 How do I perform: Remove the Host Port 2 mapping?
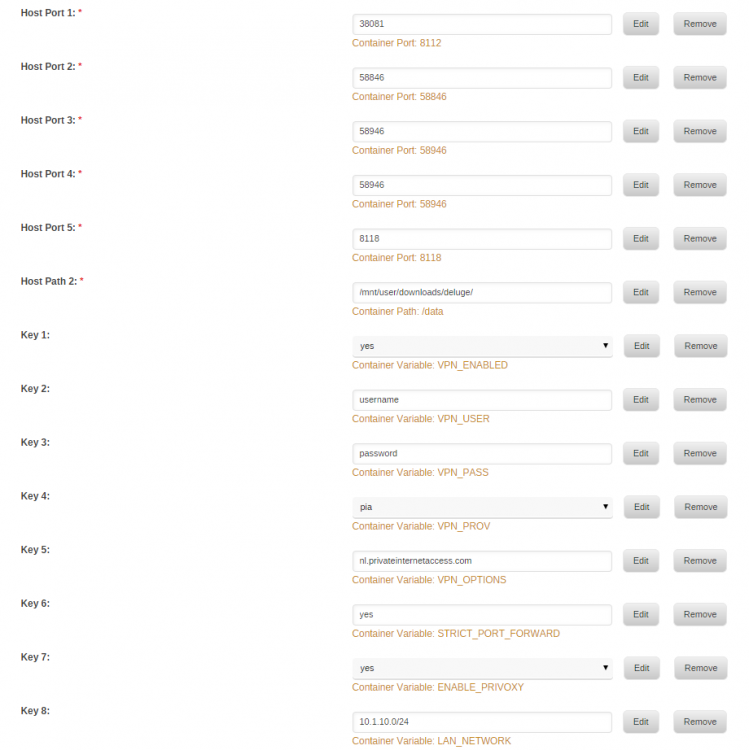pos(700,77)
